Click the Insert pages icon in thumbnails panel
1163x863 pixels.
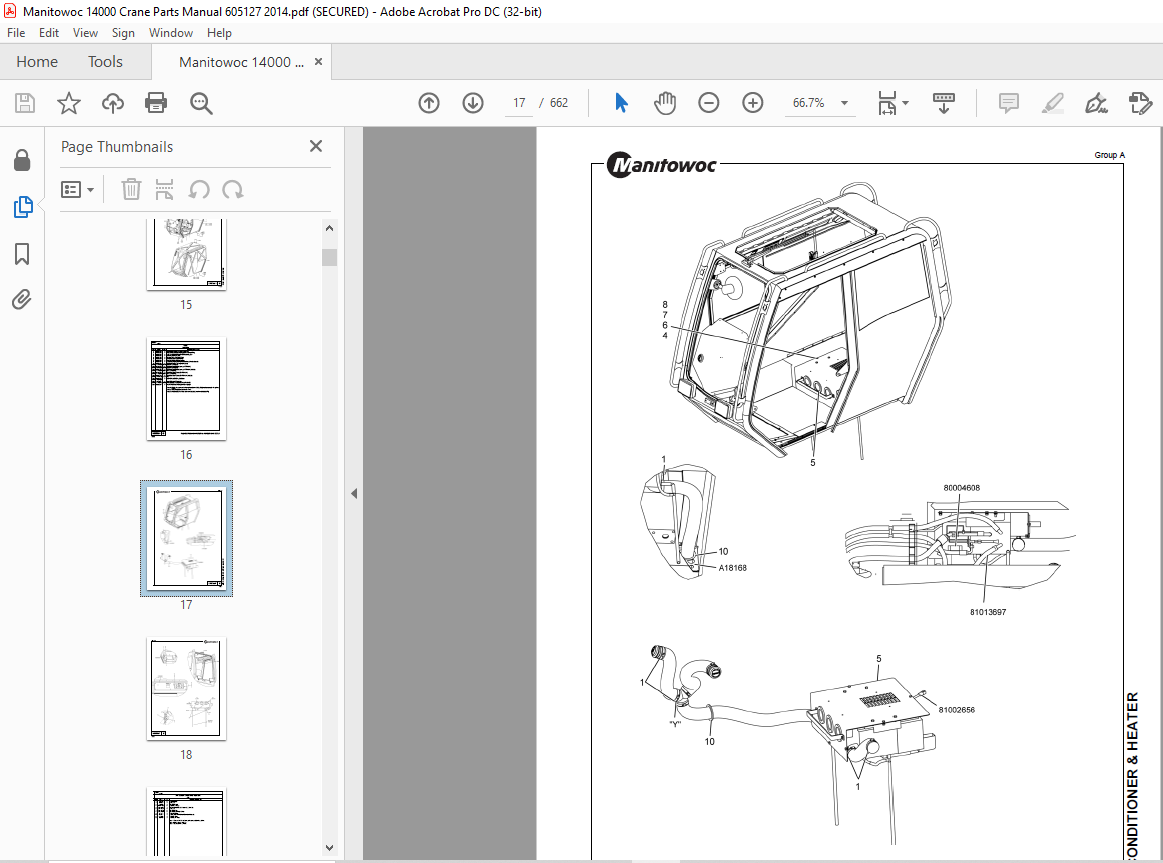[164, 190]
